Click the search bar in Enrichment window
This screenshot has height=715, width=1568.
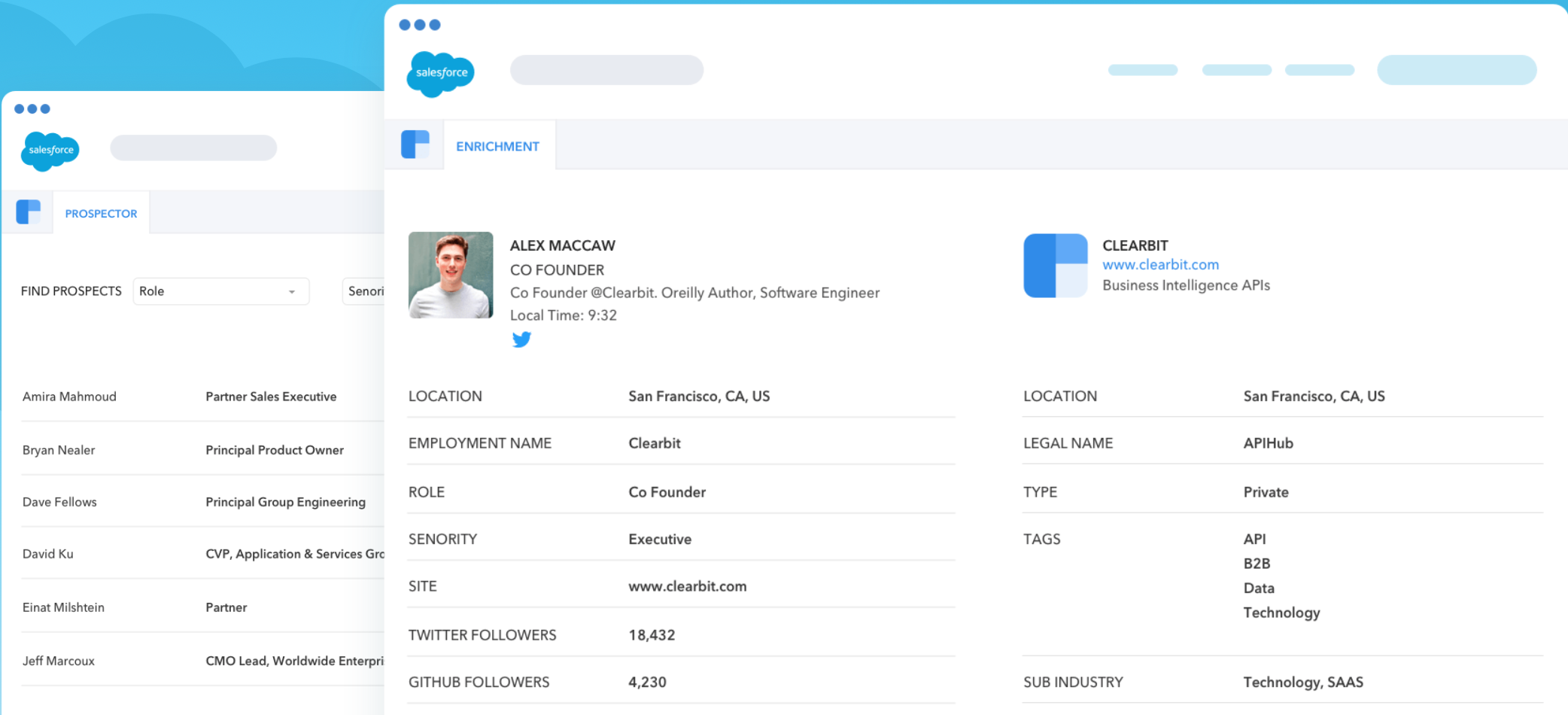click(606, 70)
